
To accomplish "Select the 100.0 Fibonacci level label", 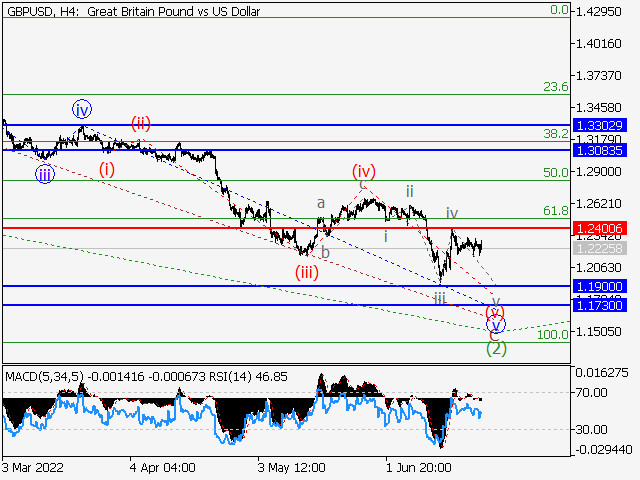I will point(553,335).
